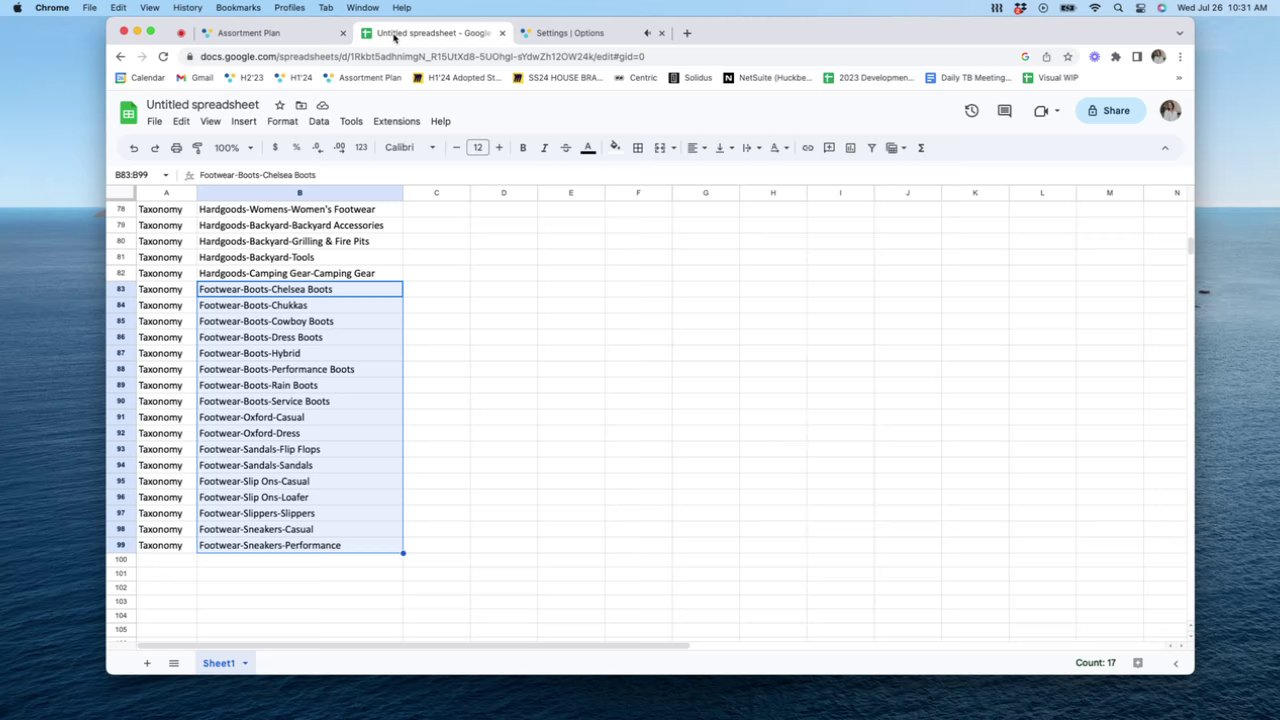Activate the Paint format tool

coord(197,148)
